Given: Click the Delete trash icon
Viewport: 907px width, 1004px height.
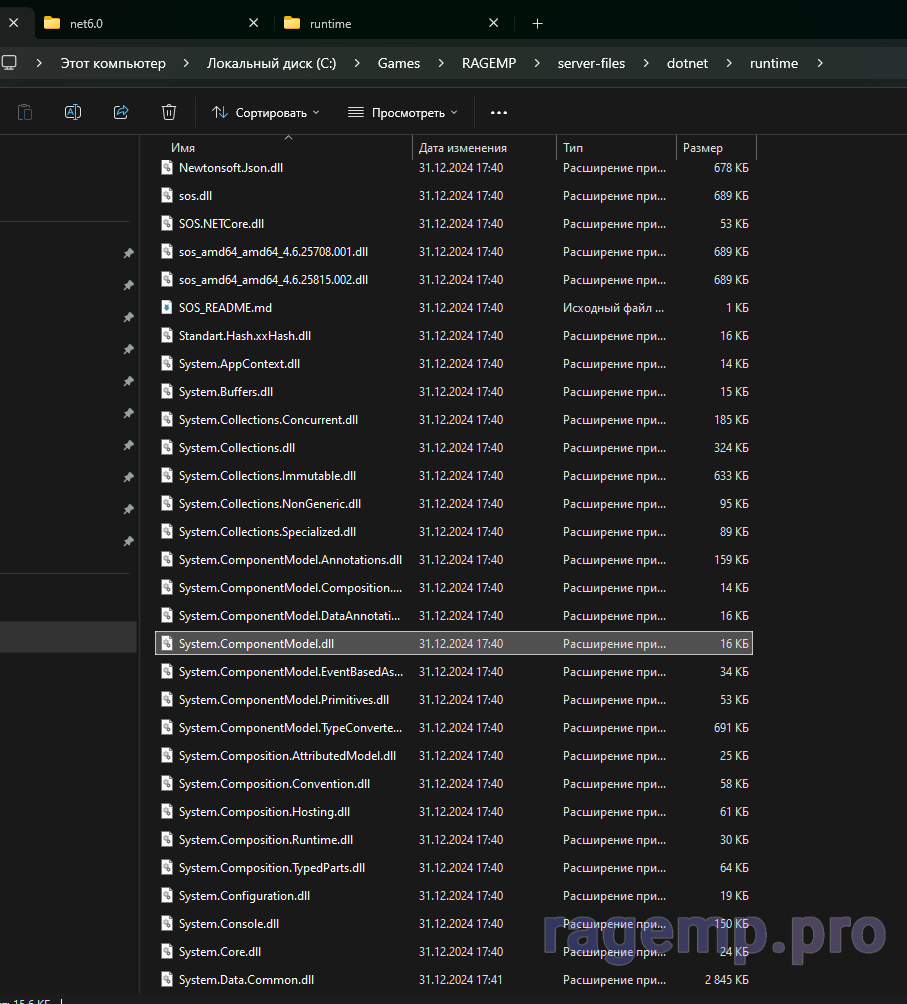Looking at the screenshot, I should [x=169, y=112].
